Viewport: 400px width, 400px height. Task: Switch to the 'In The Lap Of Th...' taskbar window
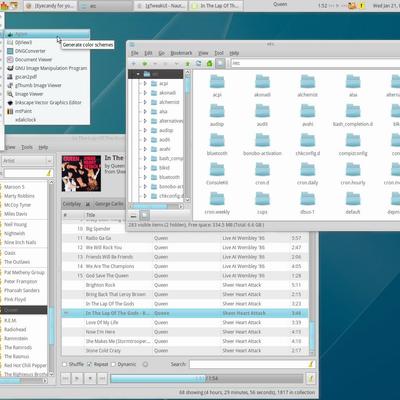[x=216, y=6]
